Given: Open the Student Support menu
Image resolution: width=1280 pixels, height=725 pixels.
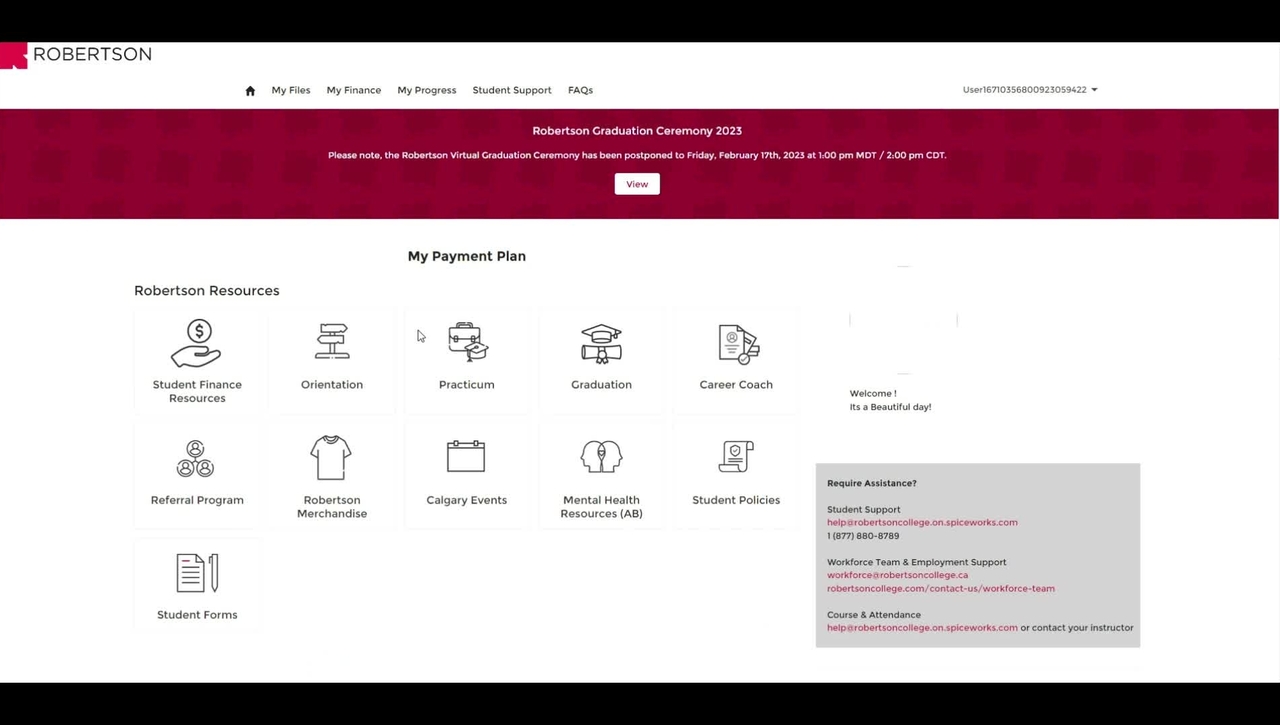Looking at the screenshot, I should coord(512,90).
